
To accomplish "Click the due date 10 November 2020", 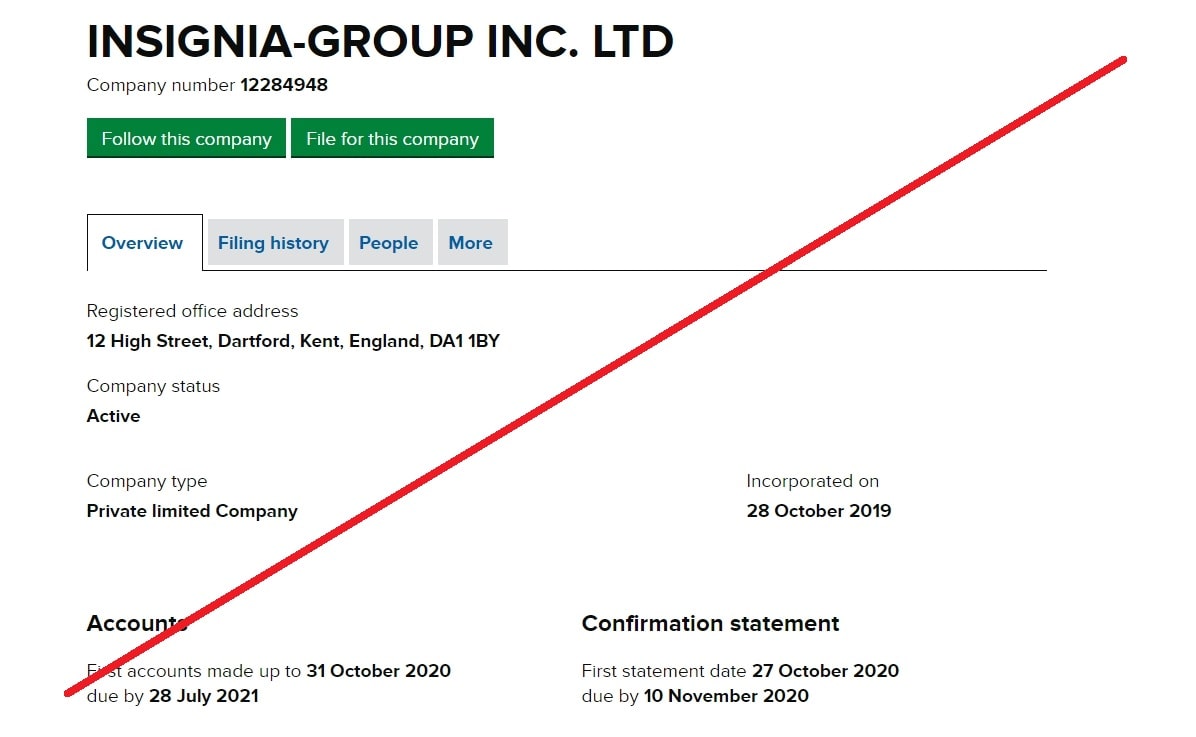I will (x=726, y=696).
